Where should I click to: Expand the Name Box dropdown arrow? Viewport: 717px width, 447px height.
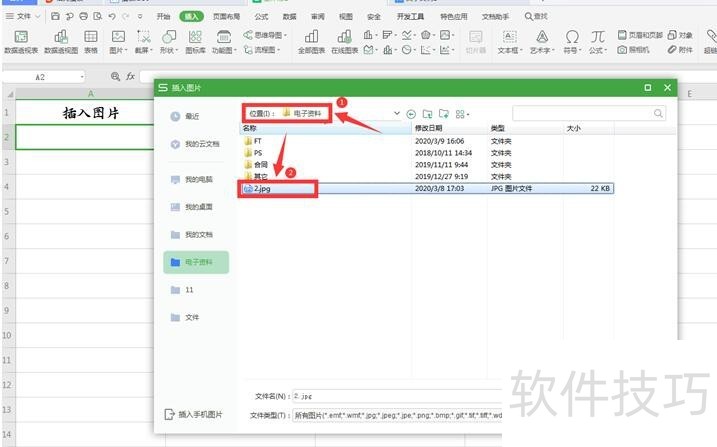(x=82, y=77)
